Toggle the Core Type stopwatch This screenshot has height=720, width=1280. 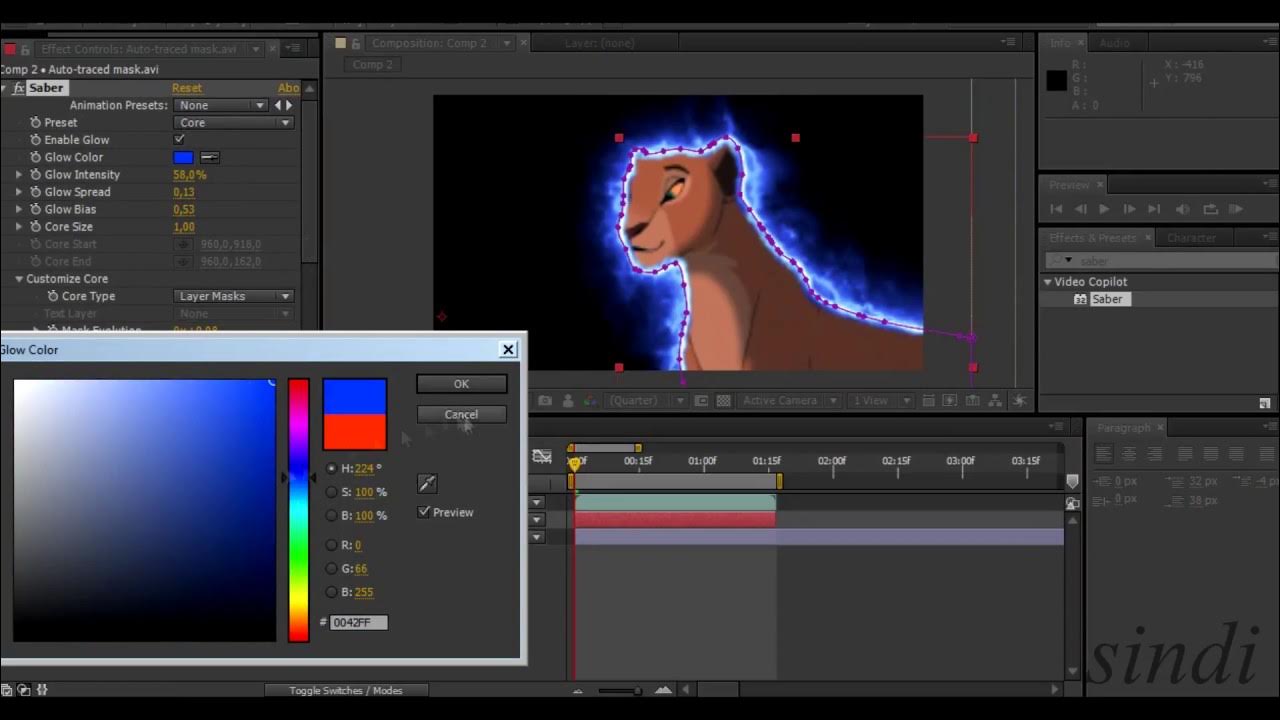point(53,296)
